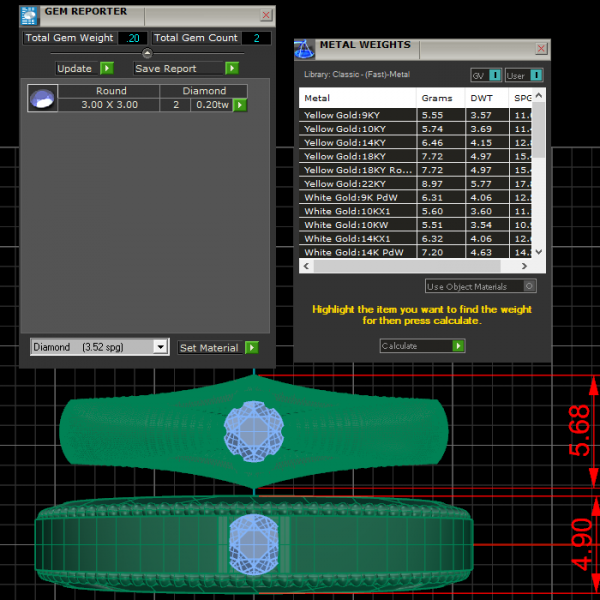Select the Yellow Gold:14KY row
The image size is (600, 600).
click(x=358, y=143)
